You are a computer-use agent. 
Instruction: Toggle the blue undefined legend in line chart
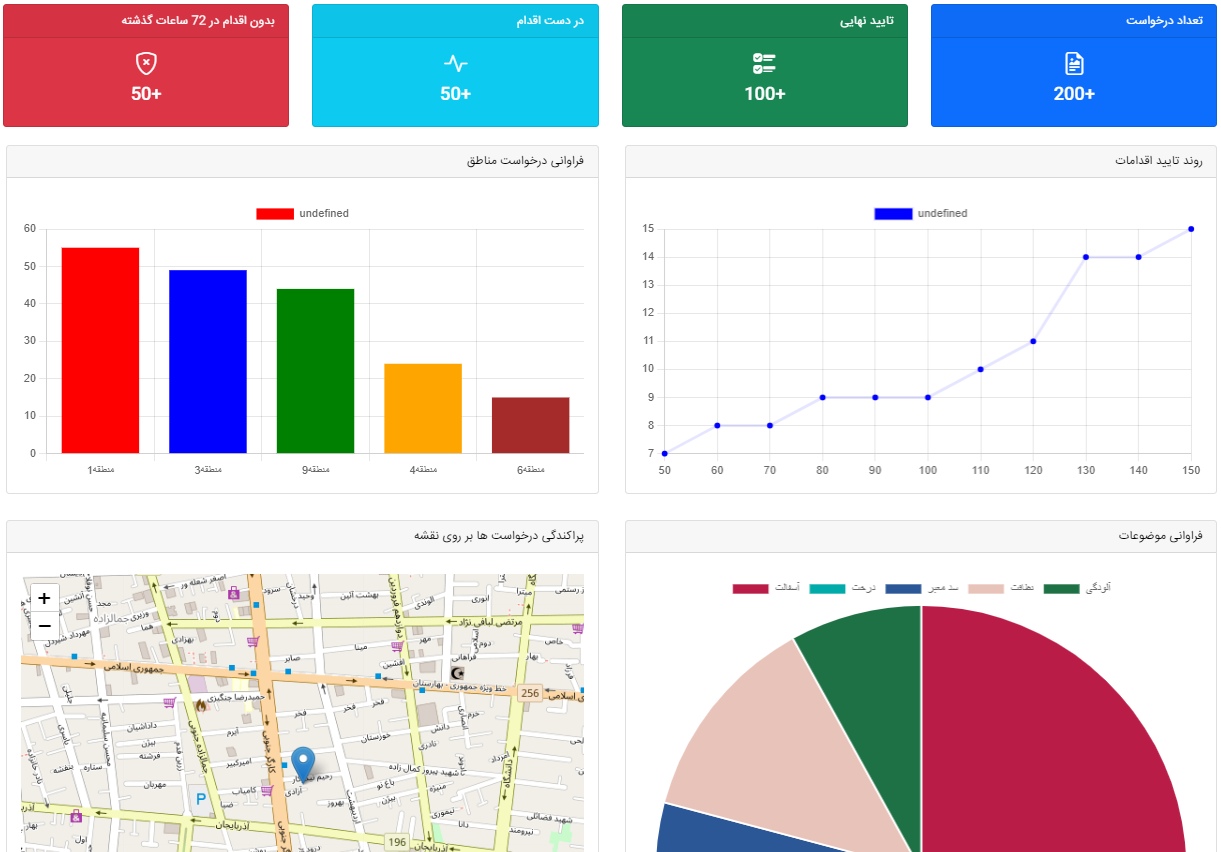(x=893, y=214)
